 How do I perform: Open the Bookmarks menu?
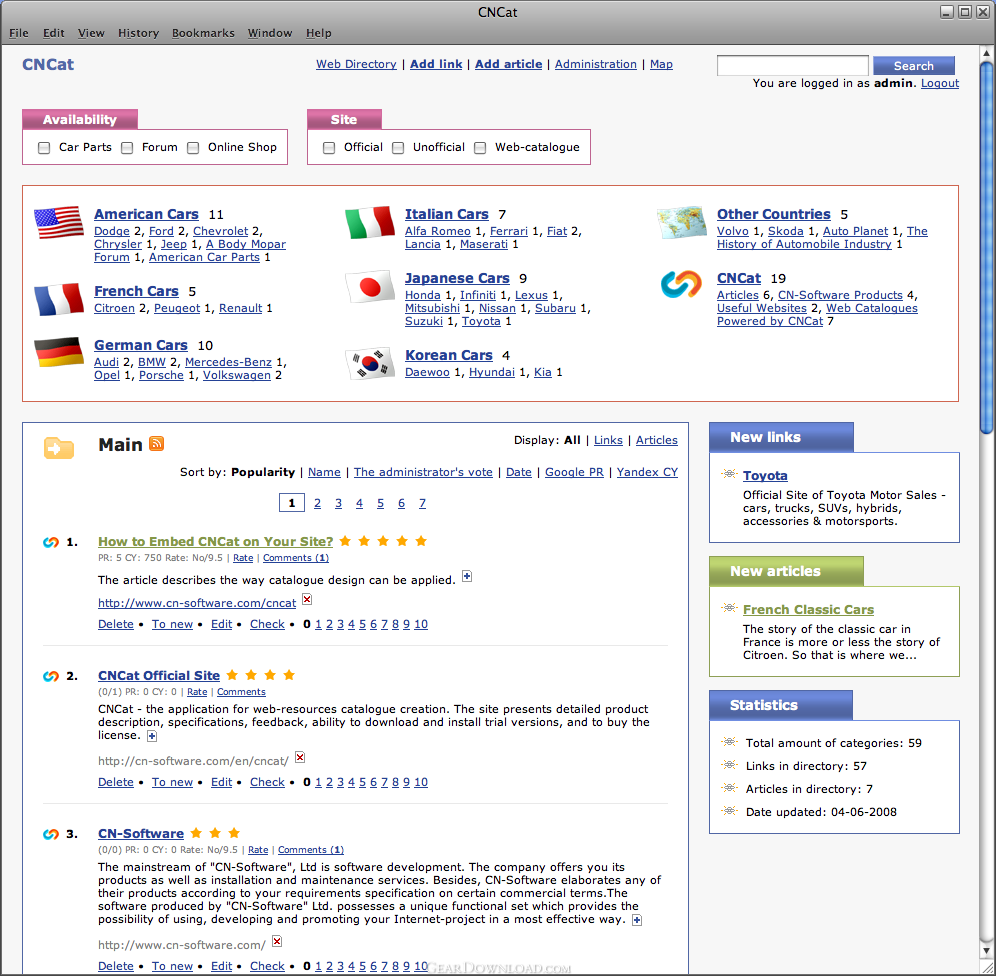point(203,33)
